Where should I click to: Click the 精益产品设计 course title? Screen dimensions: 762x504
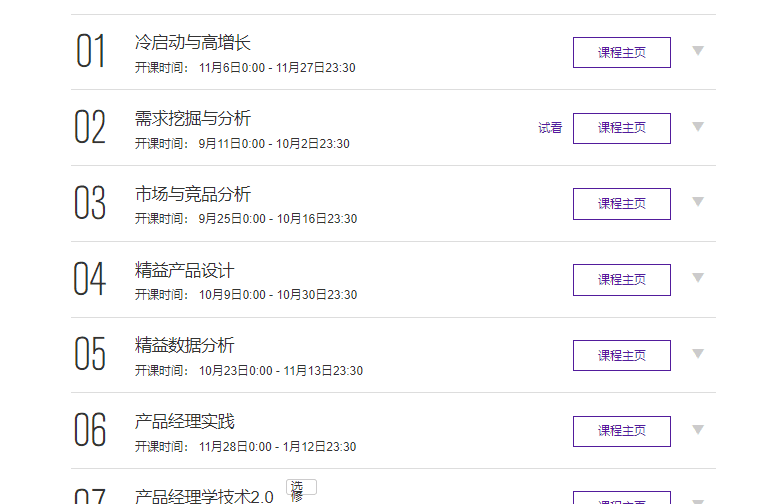tap(184, 270)
